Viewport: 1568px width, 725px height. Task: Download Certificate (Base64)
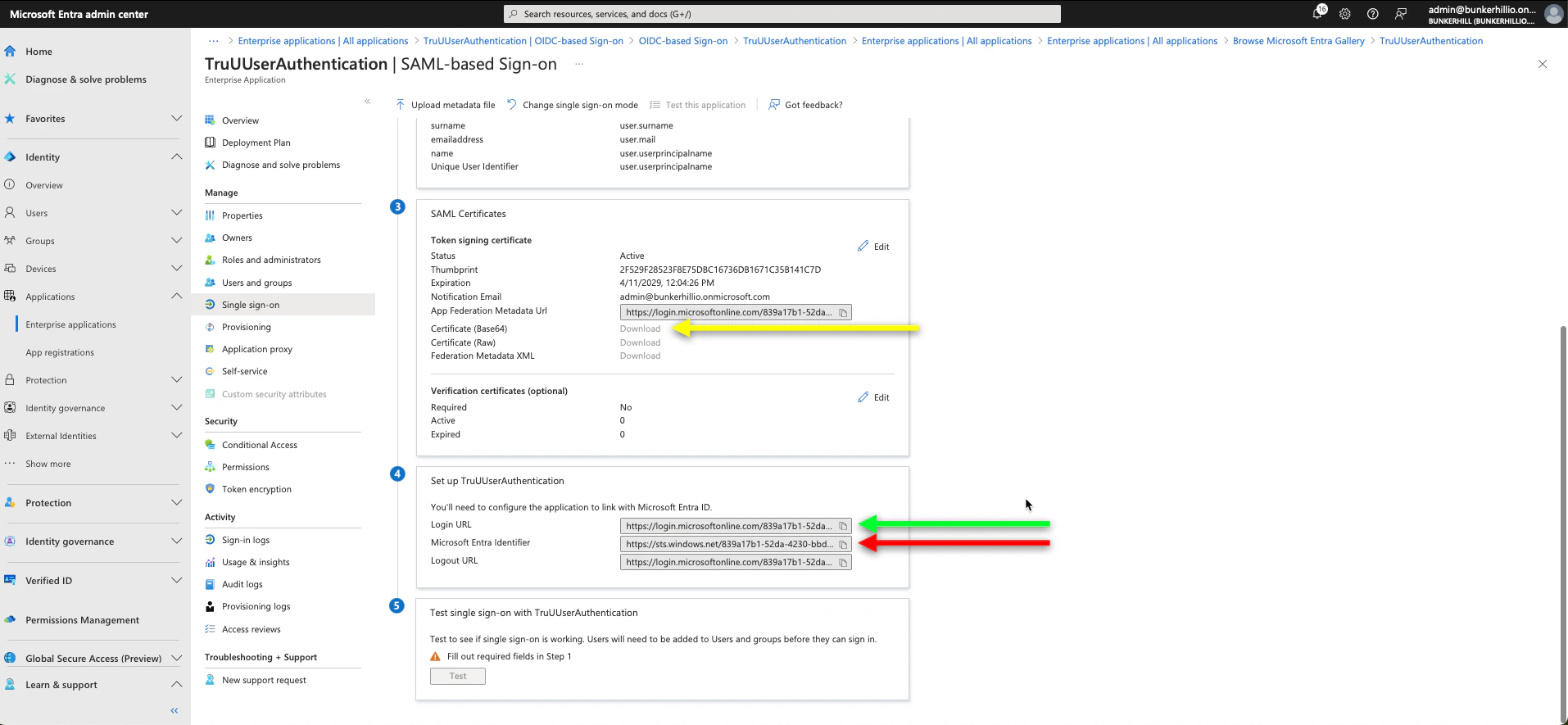640,329
